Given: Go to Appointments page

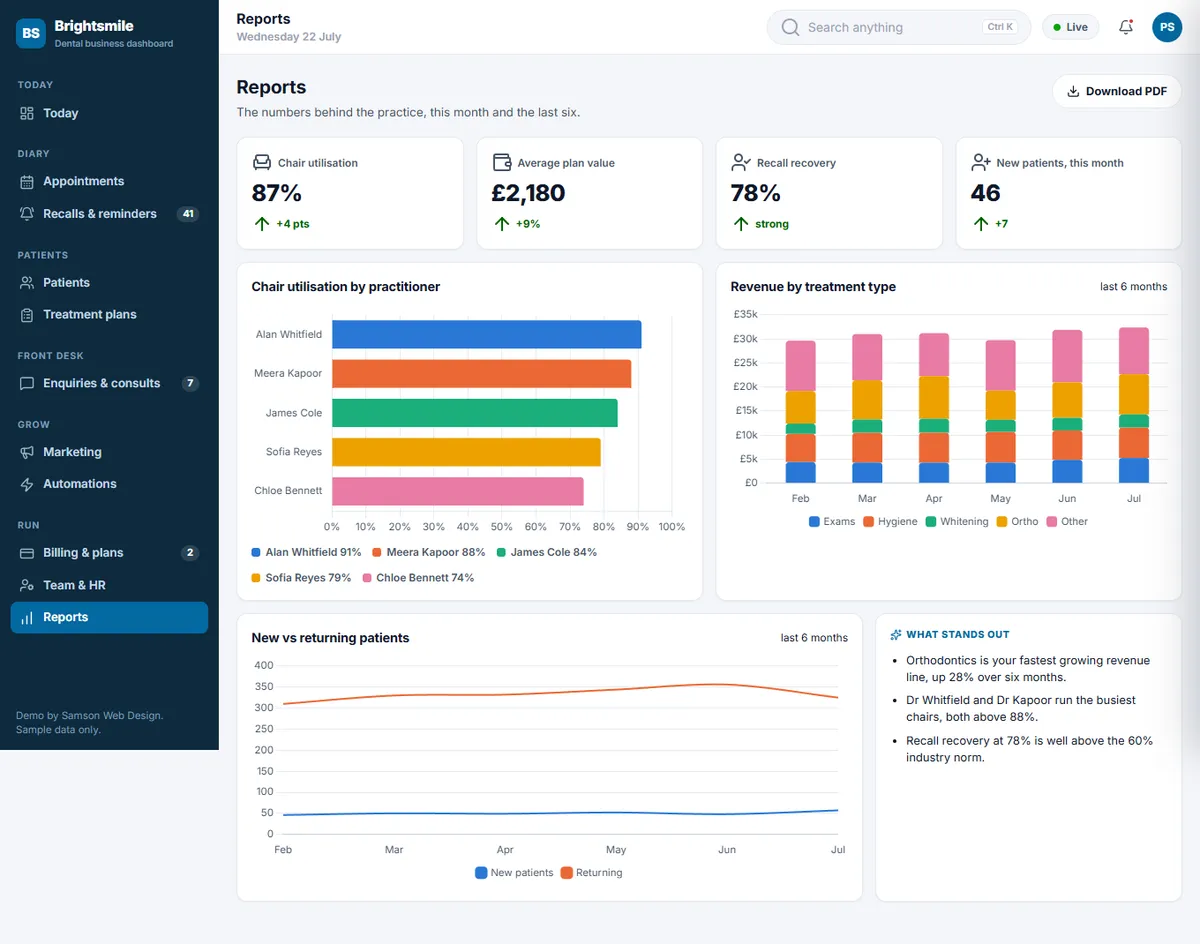Looking at the screenshot, I should pyautogui.click(x=109, y=181).
